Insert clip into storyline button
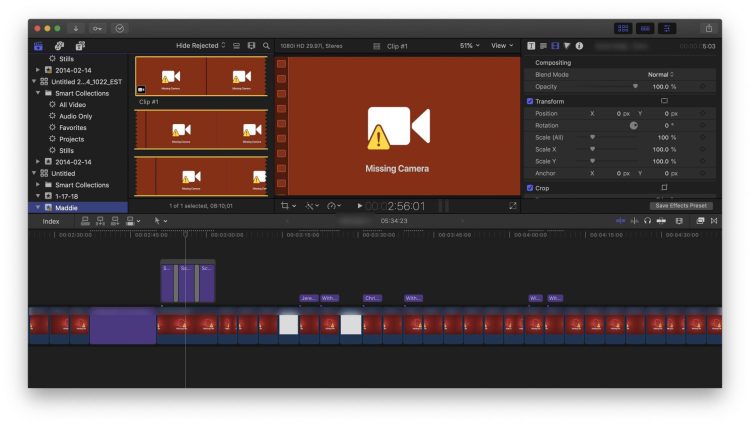The image size is (750, 421). coord(100,221)
